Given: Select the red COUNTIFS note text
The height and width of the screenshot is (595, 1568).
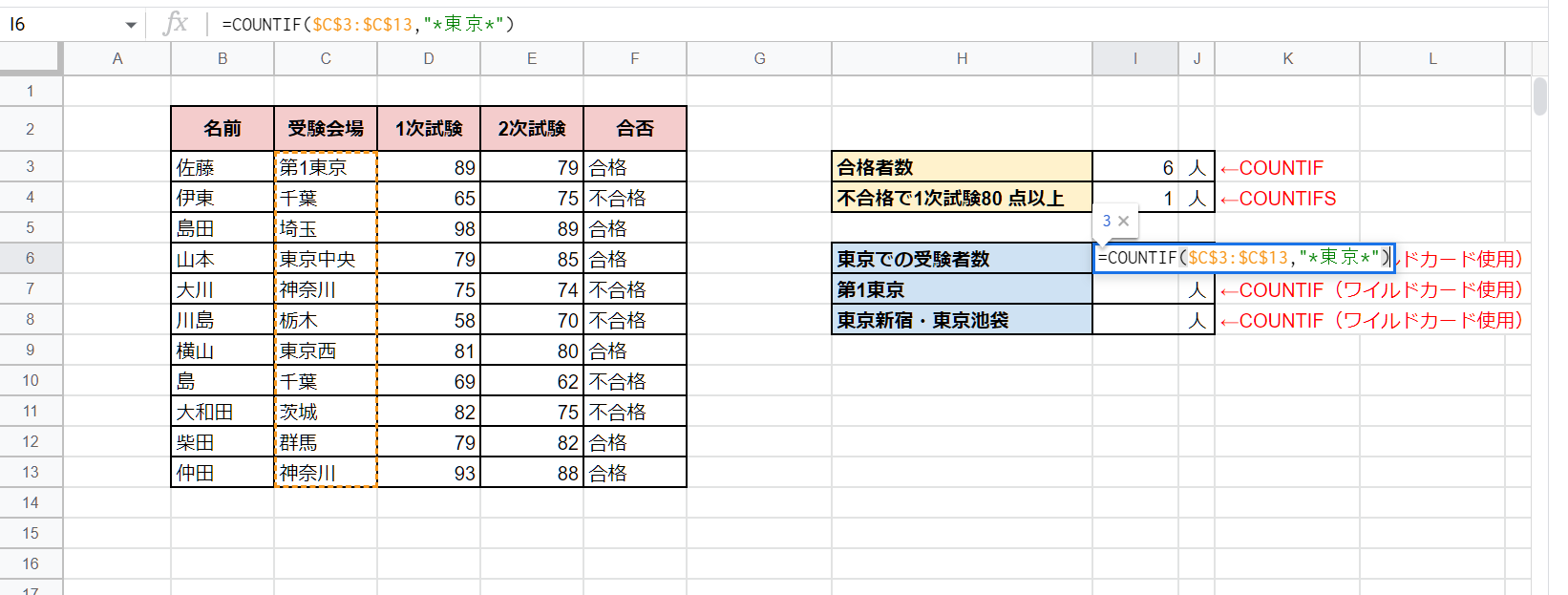Looking at the screenshot, I should tap(1280, 199).
